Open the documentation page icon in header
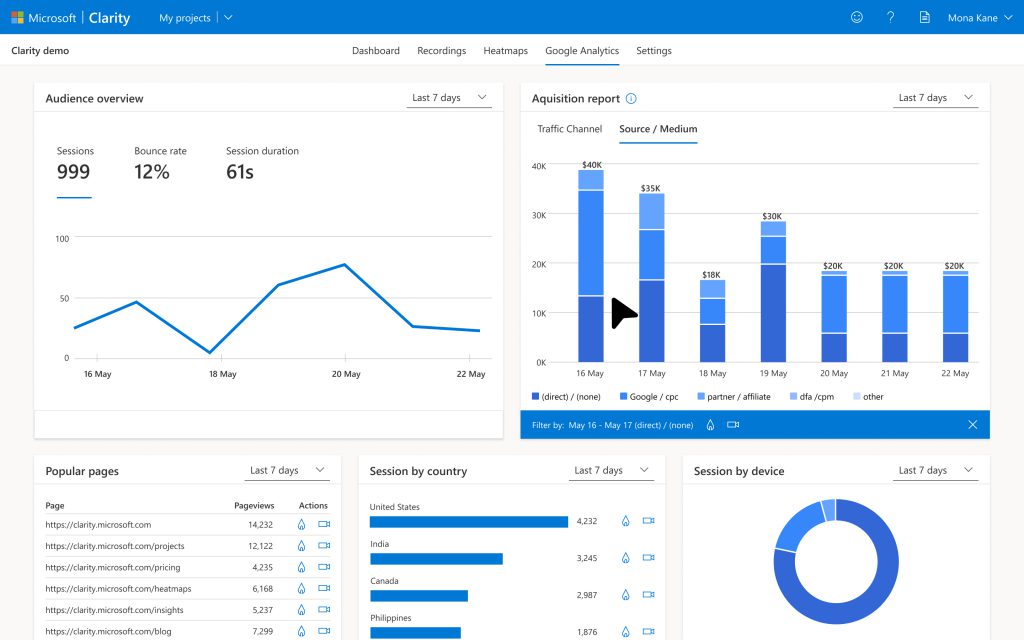The width and height of the screenshot is (1024, 640). tap(925, 18)
